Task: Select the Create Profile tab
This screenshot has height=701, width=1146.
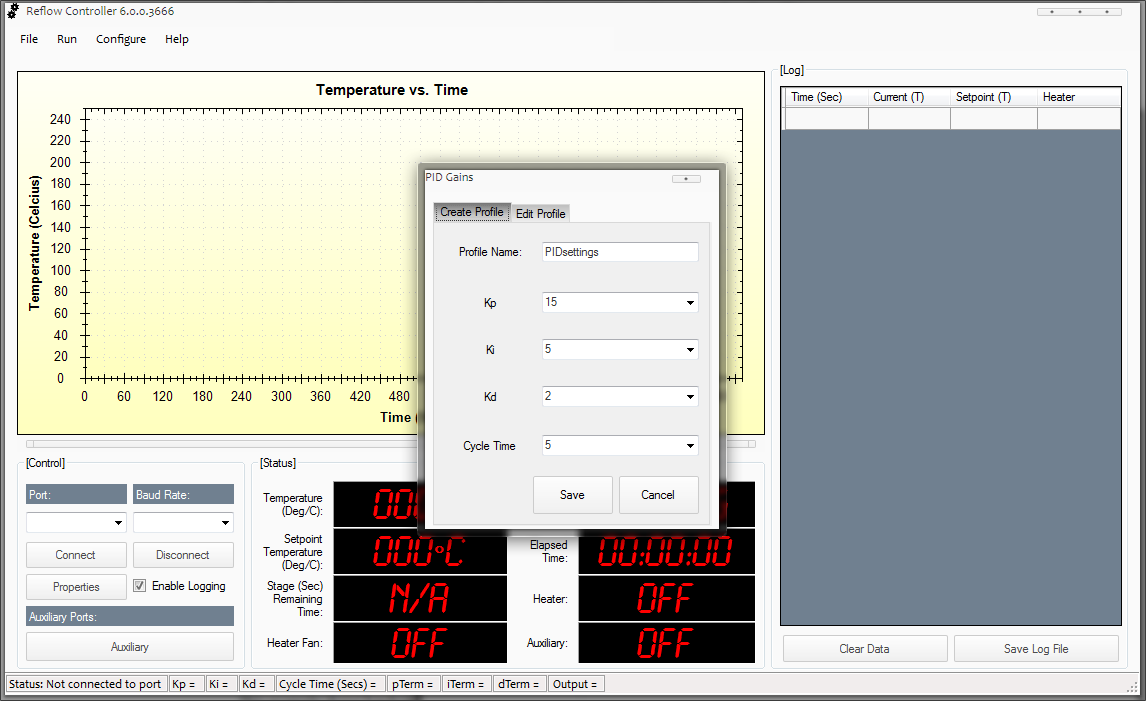Action: [x=472, y=212]
